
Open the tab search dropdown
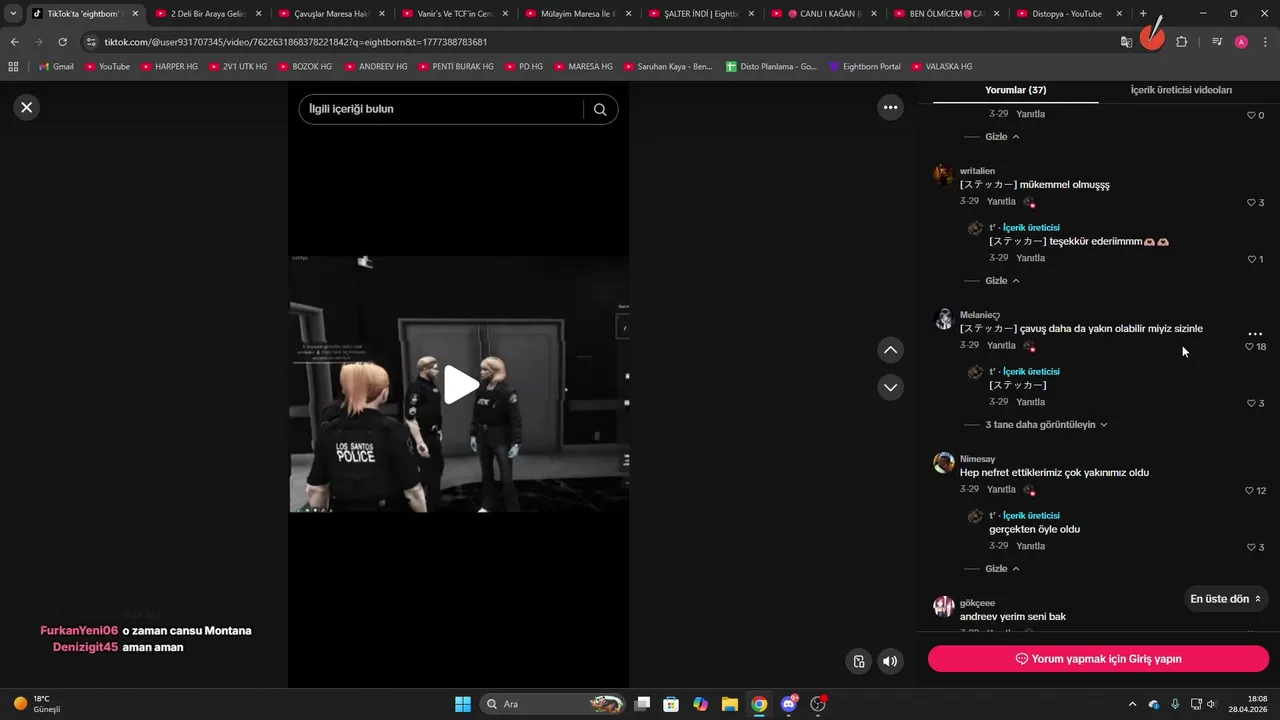(13, 14)
